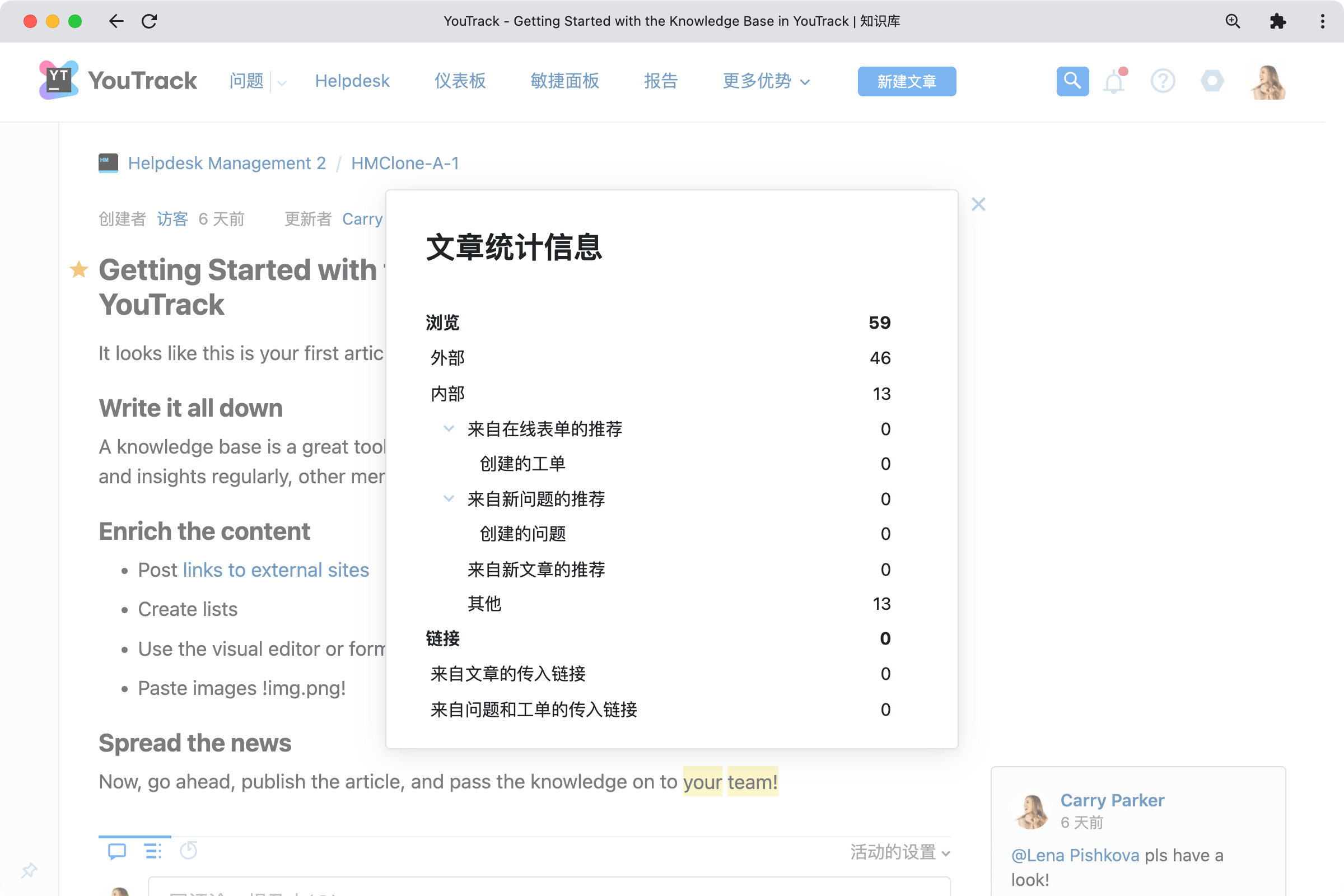Open help via the question mark icon
This screenshot has height=896, width=1344.
[1163, 81]
